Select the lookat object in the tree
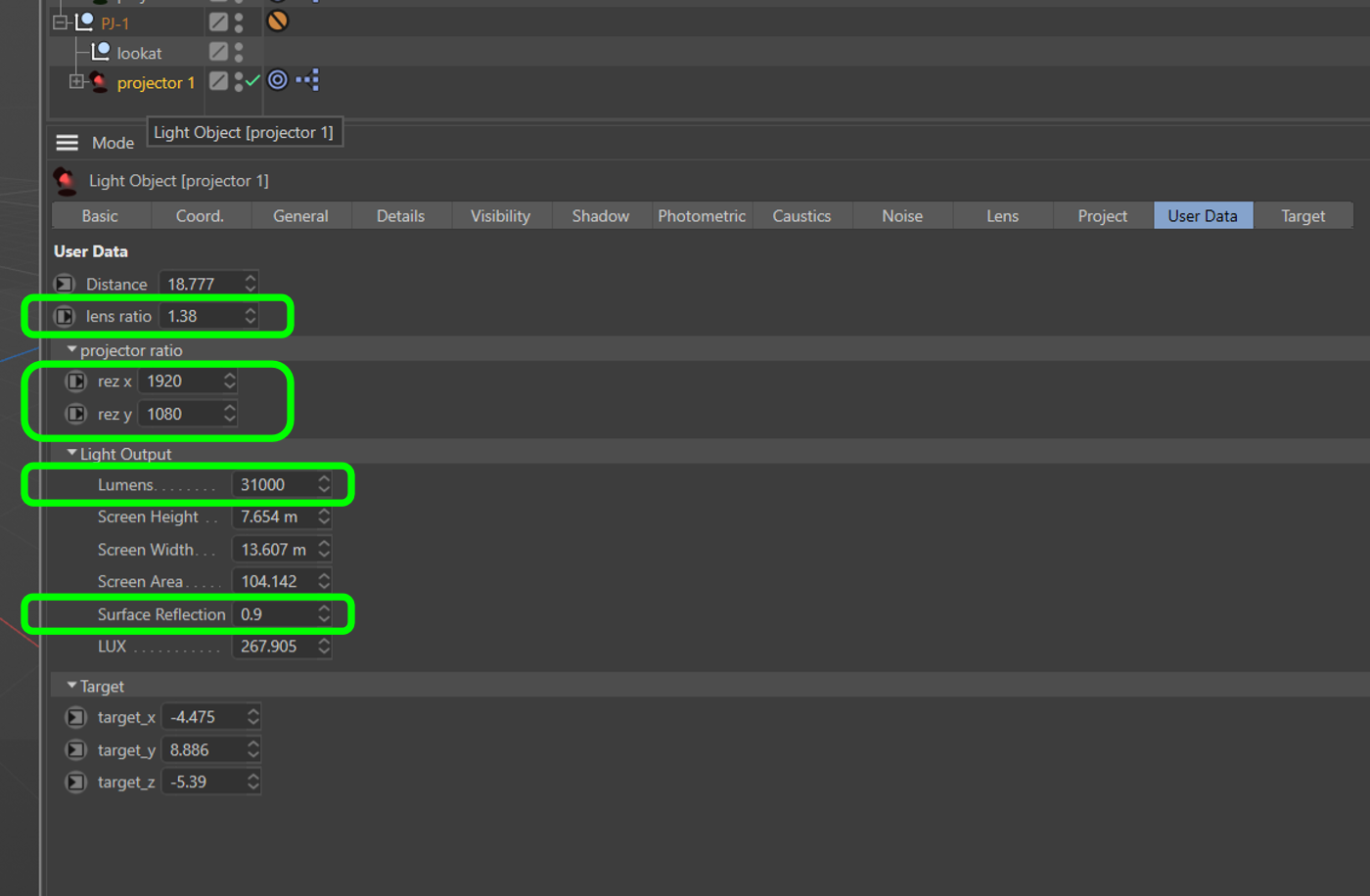Image resolution: width=1370 pixels, height=896 pixels. [139, 53]
